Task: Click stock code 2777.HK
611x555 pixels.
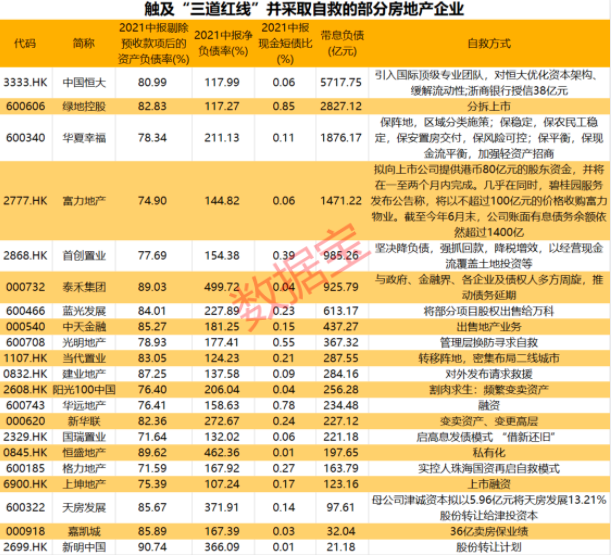Action: coord(25,201)
